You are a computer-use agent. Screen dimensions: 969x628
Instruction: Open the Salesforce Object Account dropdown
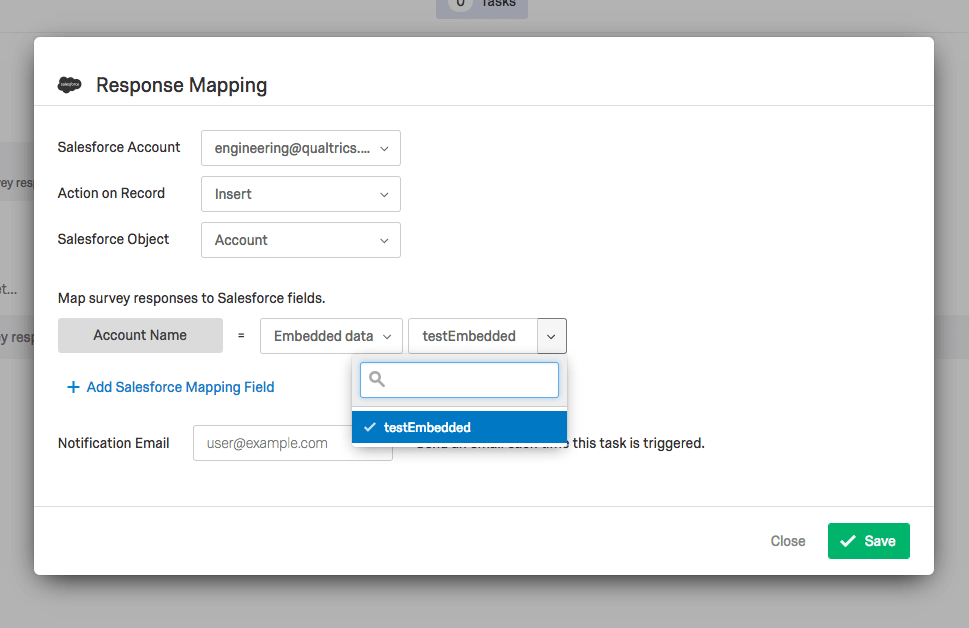point(300,240)
